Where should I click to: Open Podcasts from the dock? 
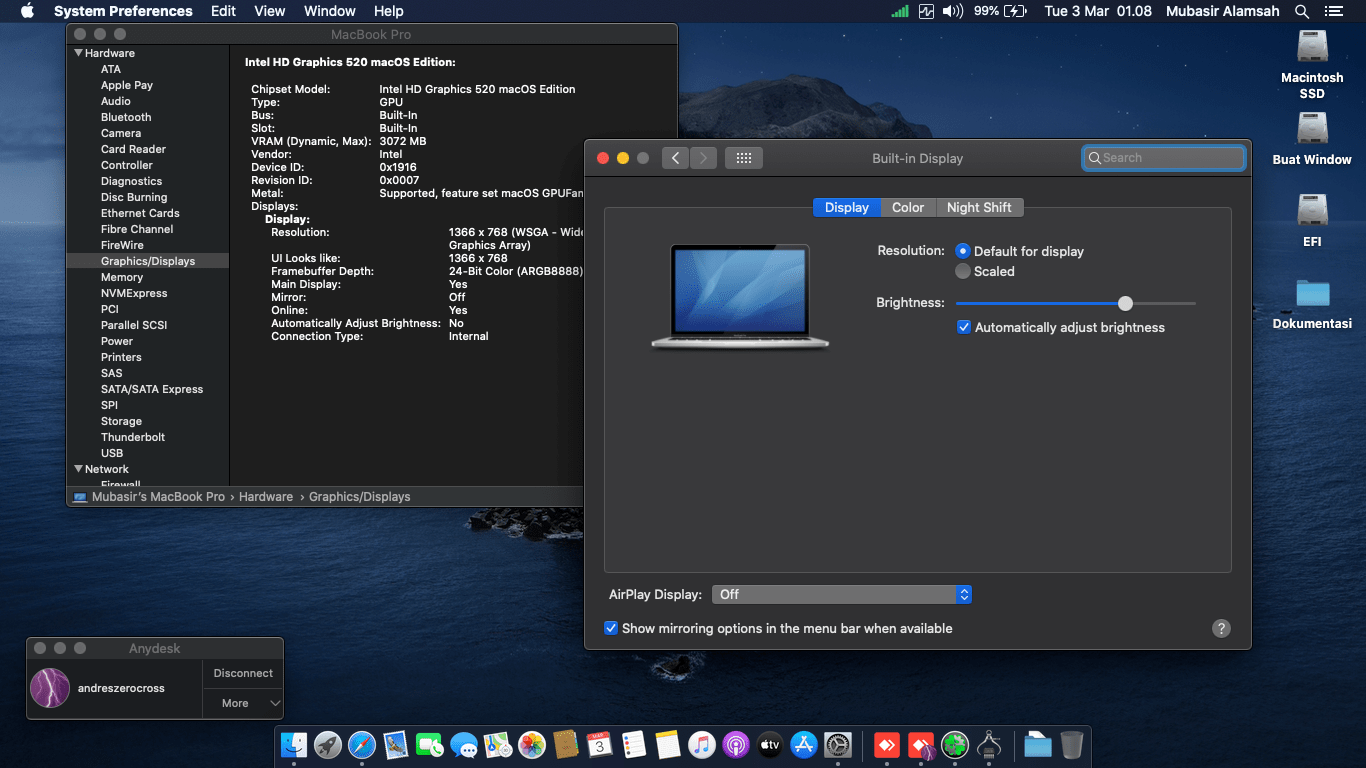pyautogui.click(x=736, y=745)
